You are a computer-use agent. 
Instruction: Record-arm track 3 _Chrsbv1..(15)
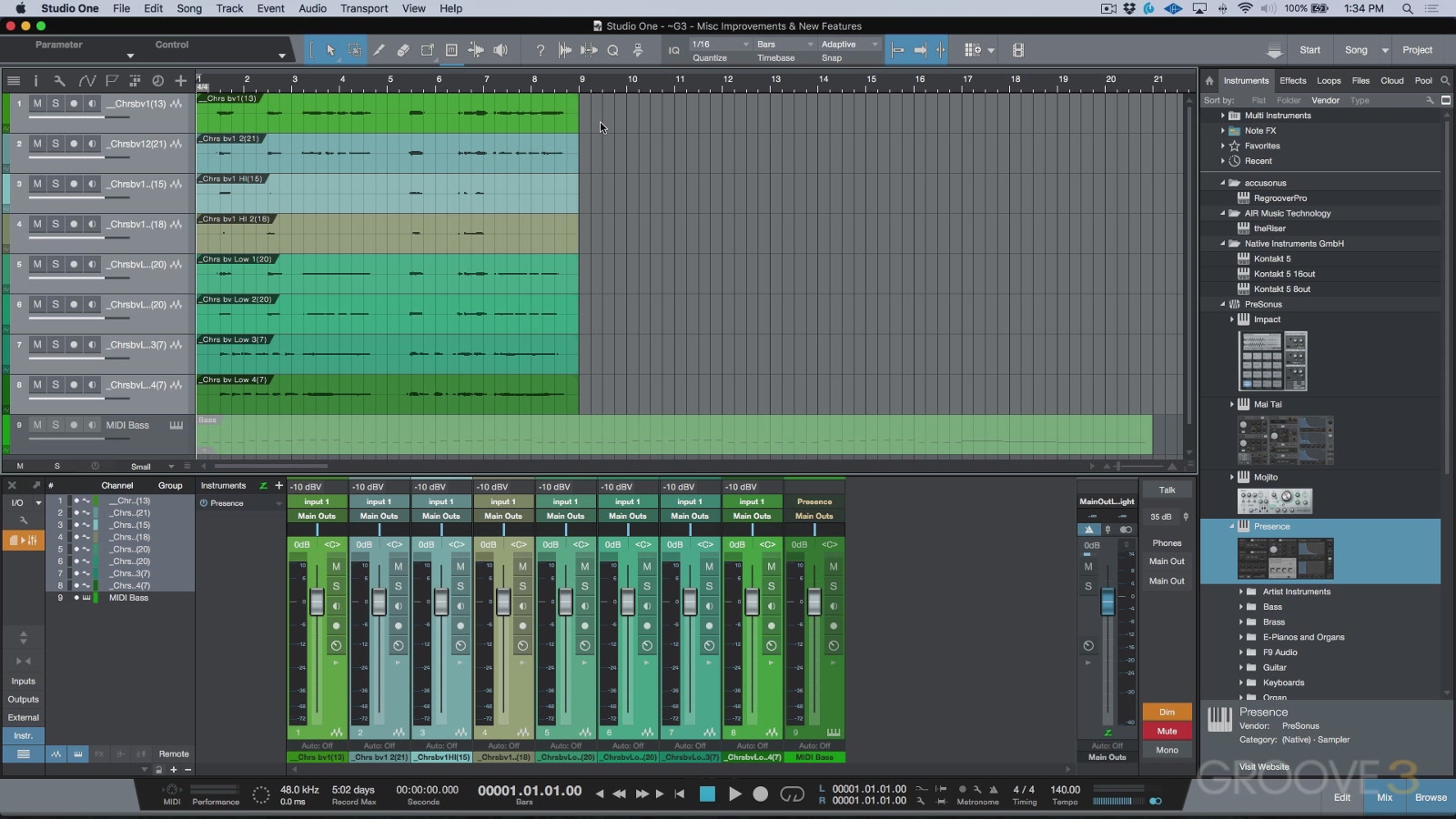point(74,184)
